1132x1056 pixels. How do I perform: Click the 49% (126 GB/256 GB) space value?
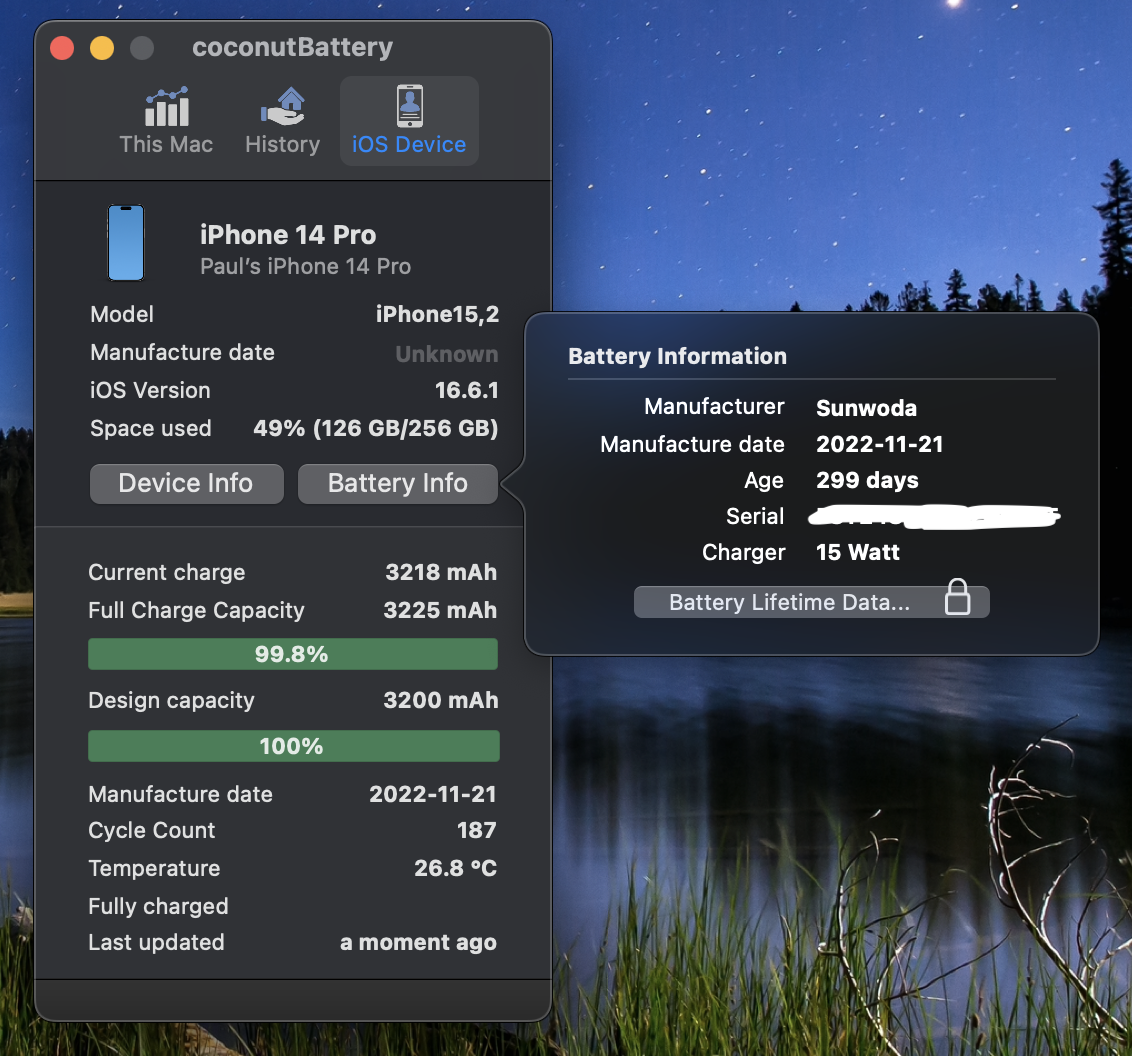pos(375,428)
